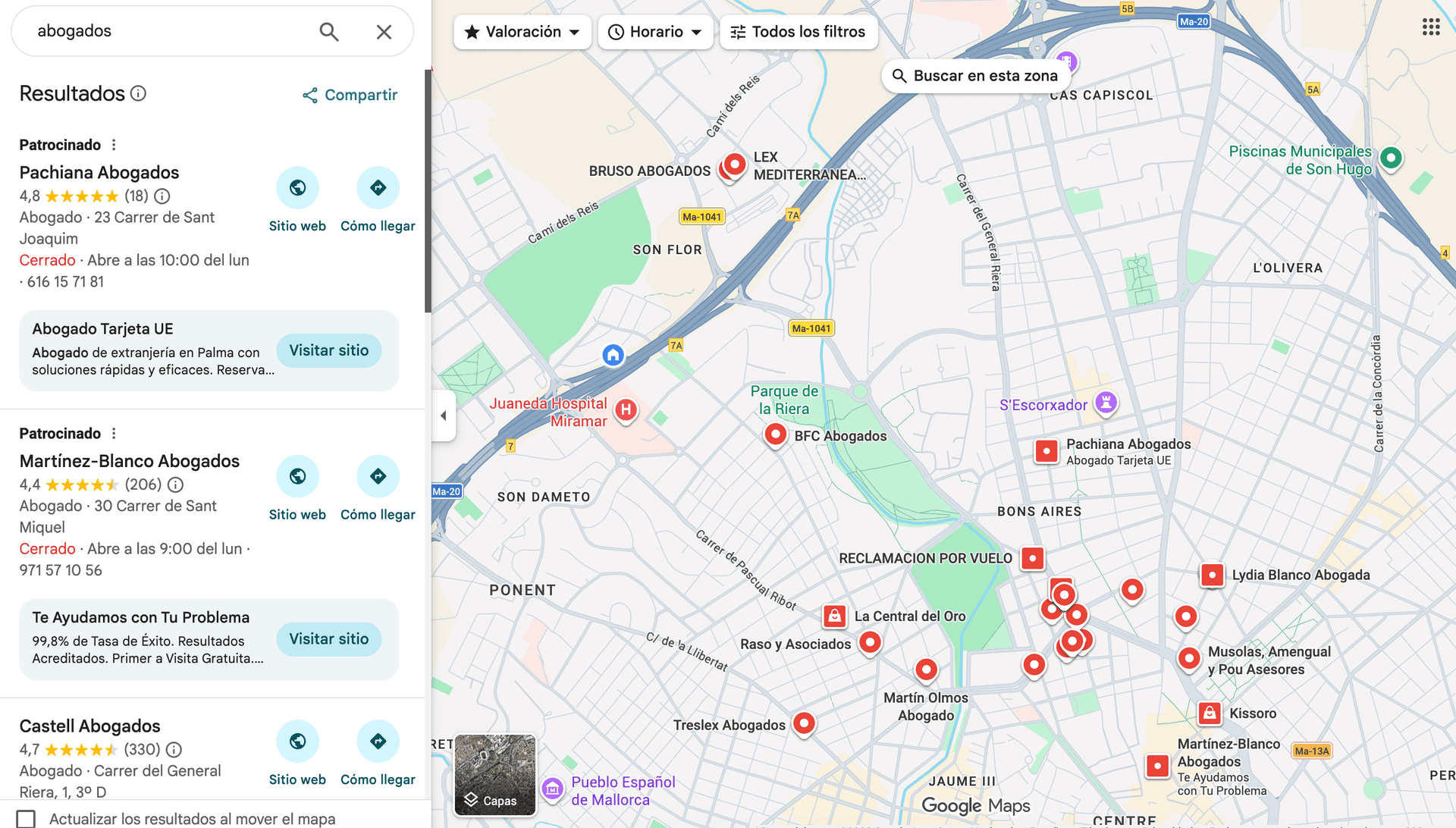
Task: Click Raso y Asociados map pin
Action: 870,643
